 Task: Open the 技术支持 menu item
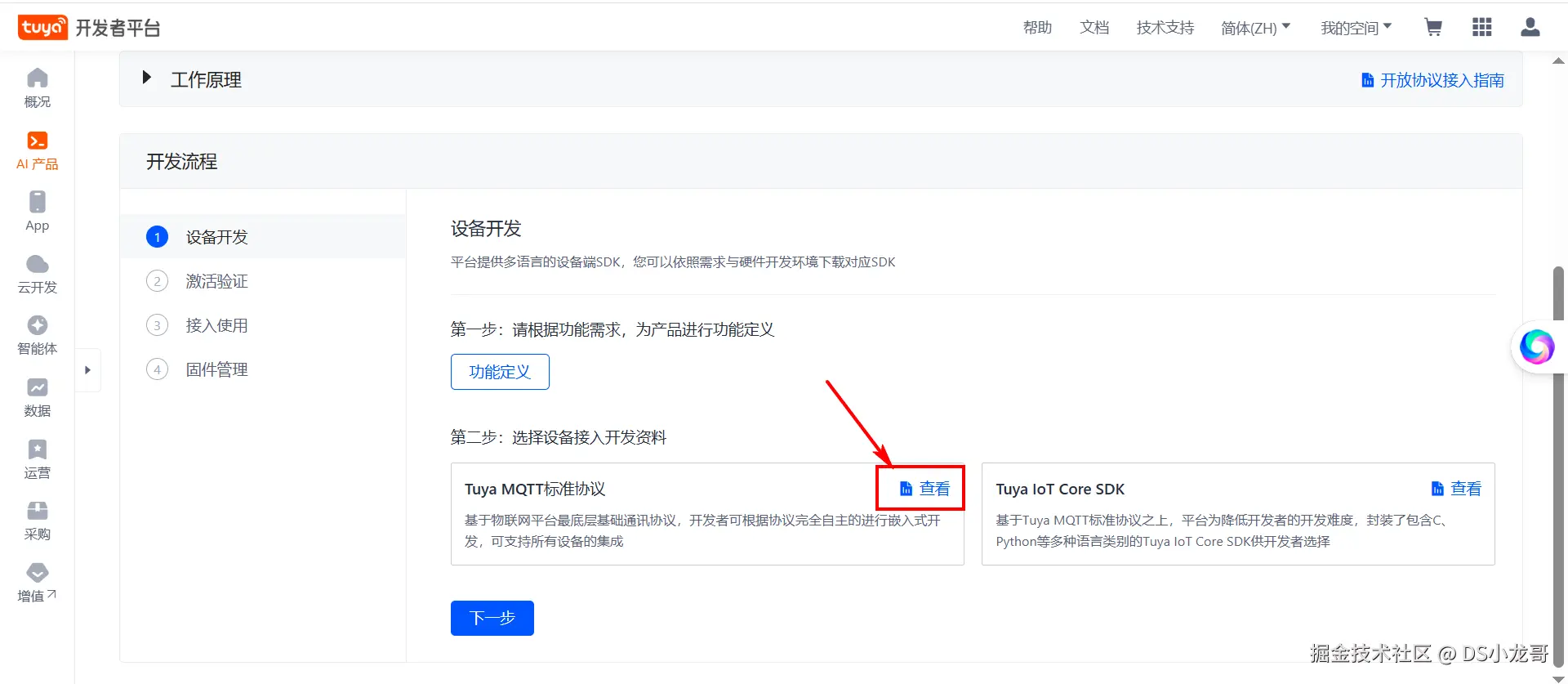click(x=1165, y=28)
